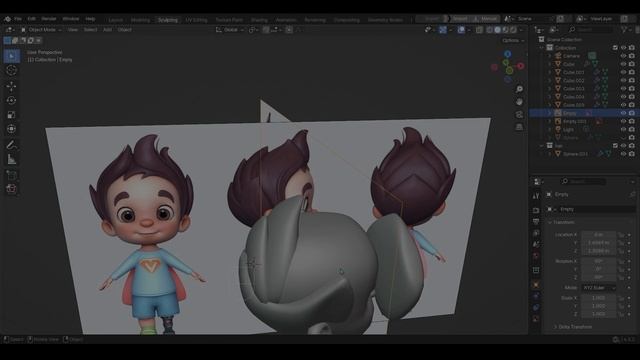Uncheck the Collection exclude checkbox
This screenshot has width=640, height=360.
click(615, 48)
